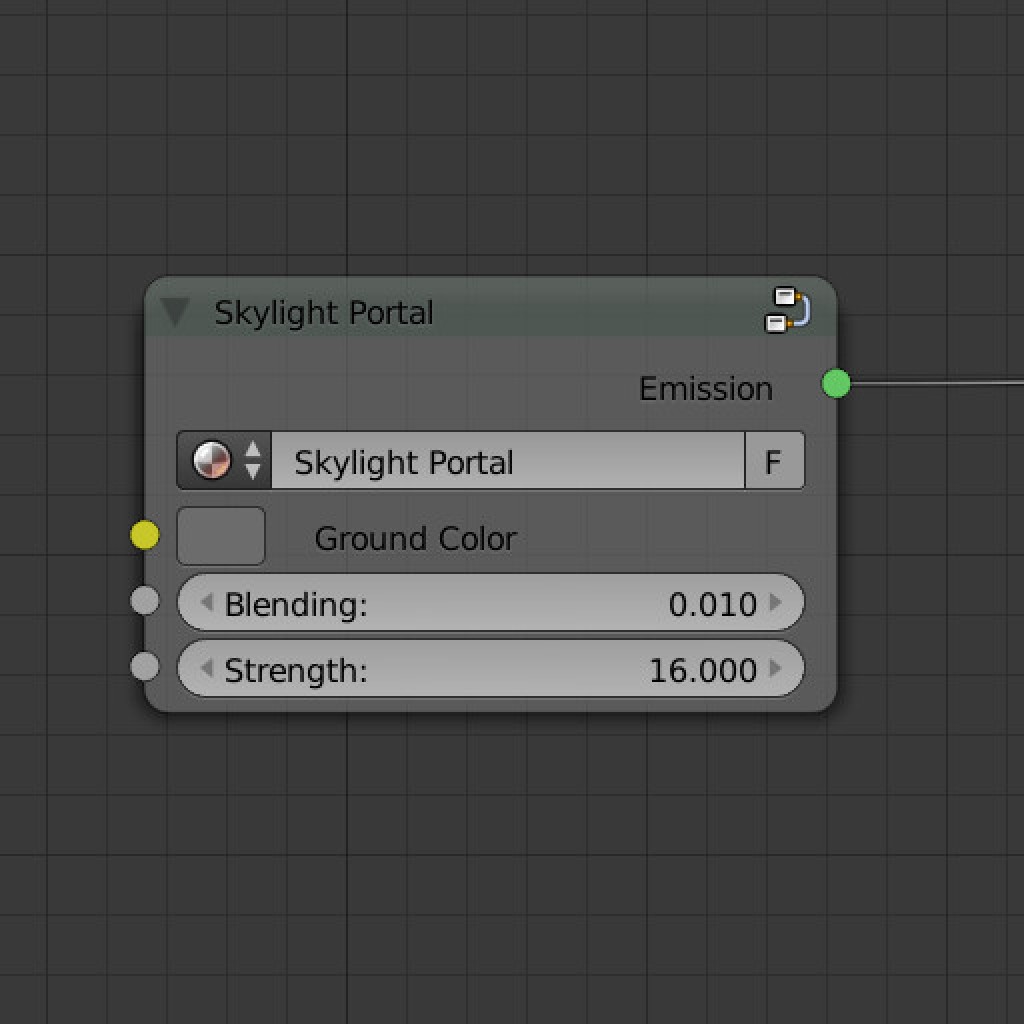Click the yellow Ground Color input socket
The height and width of the screenshot is (1024, 1024).
pyautogui.click(x=144, y=535)
